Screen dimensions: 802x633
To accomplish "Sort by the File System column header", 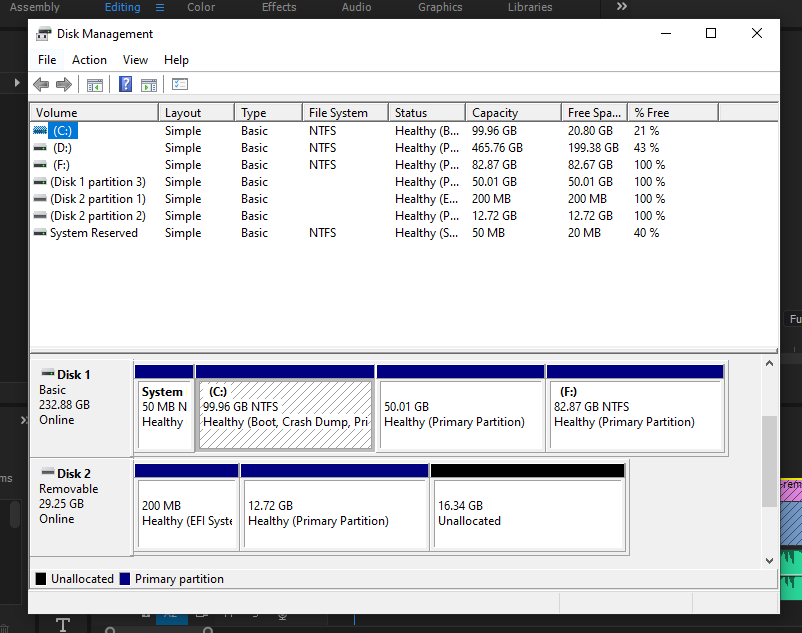I will [345, 112].
